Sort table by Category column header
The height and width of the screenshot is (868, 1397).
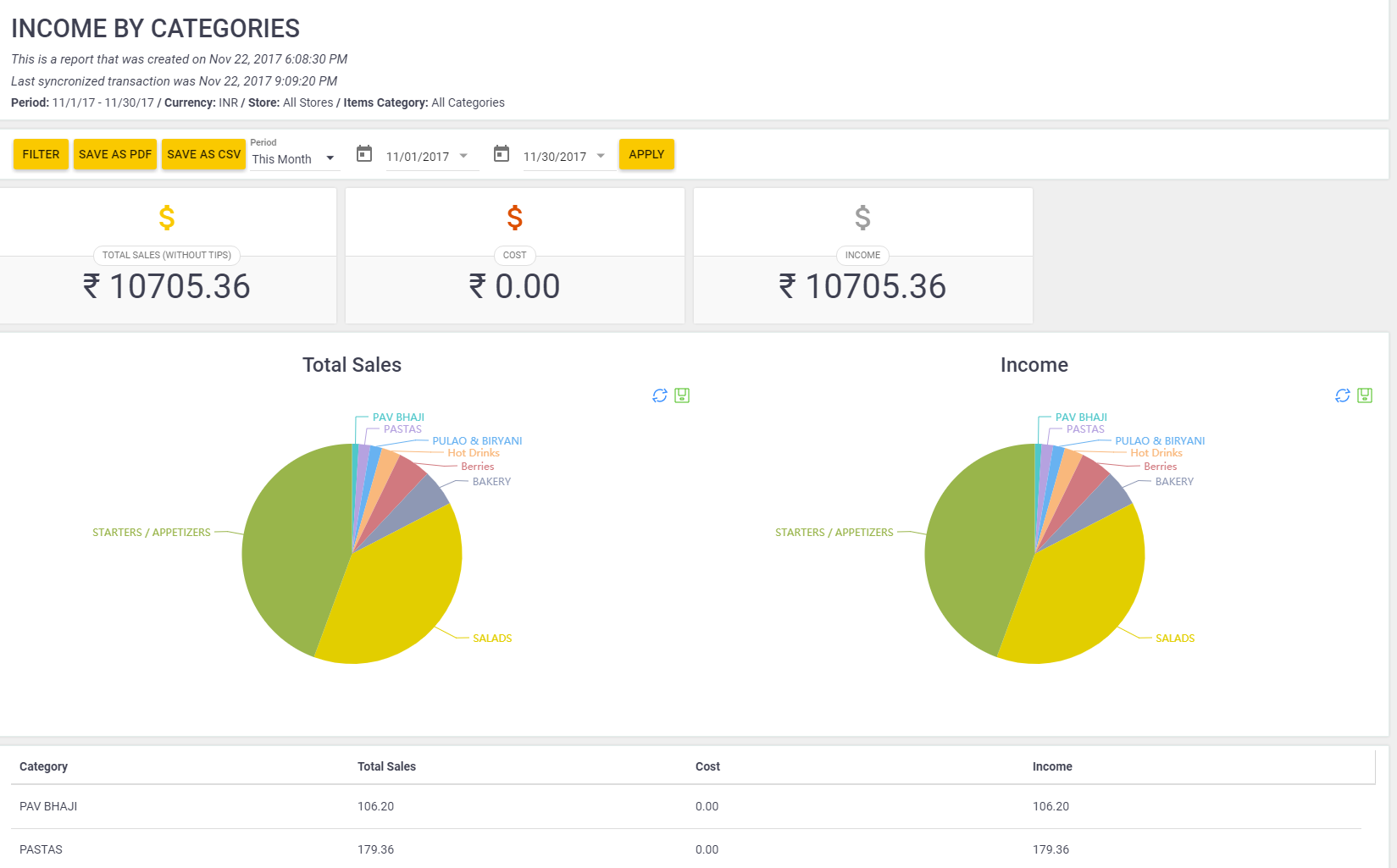[43, 766]
